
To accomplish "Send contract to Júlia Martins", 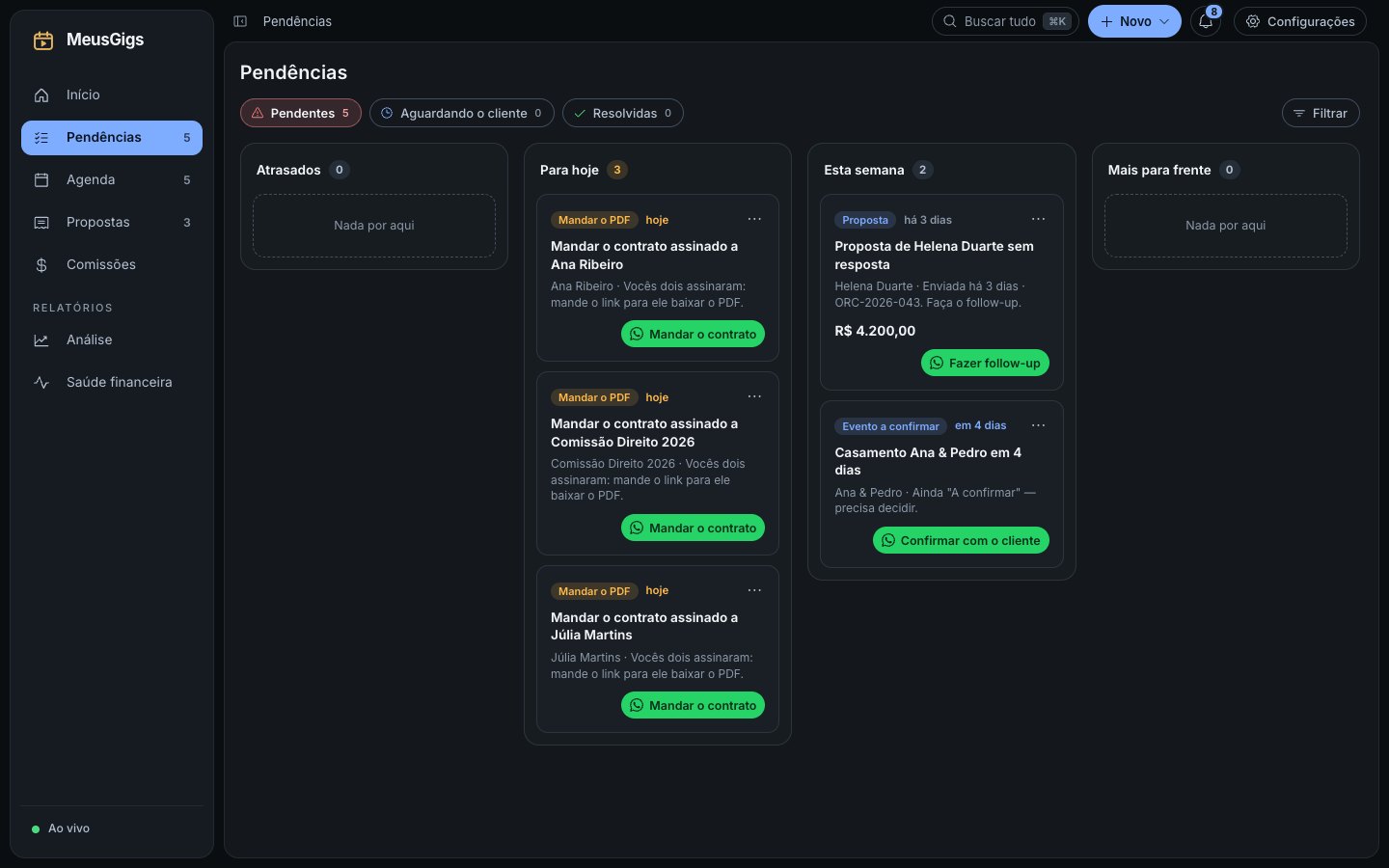I will pyautogui.click(x=693, y=705).
